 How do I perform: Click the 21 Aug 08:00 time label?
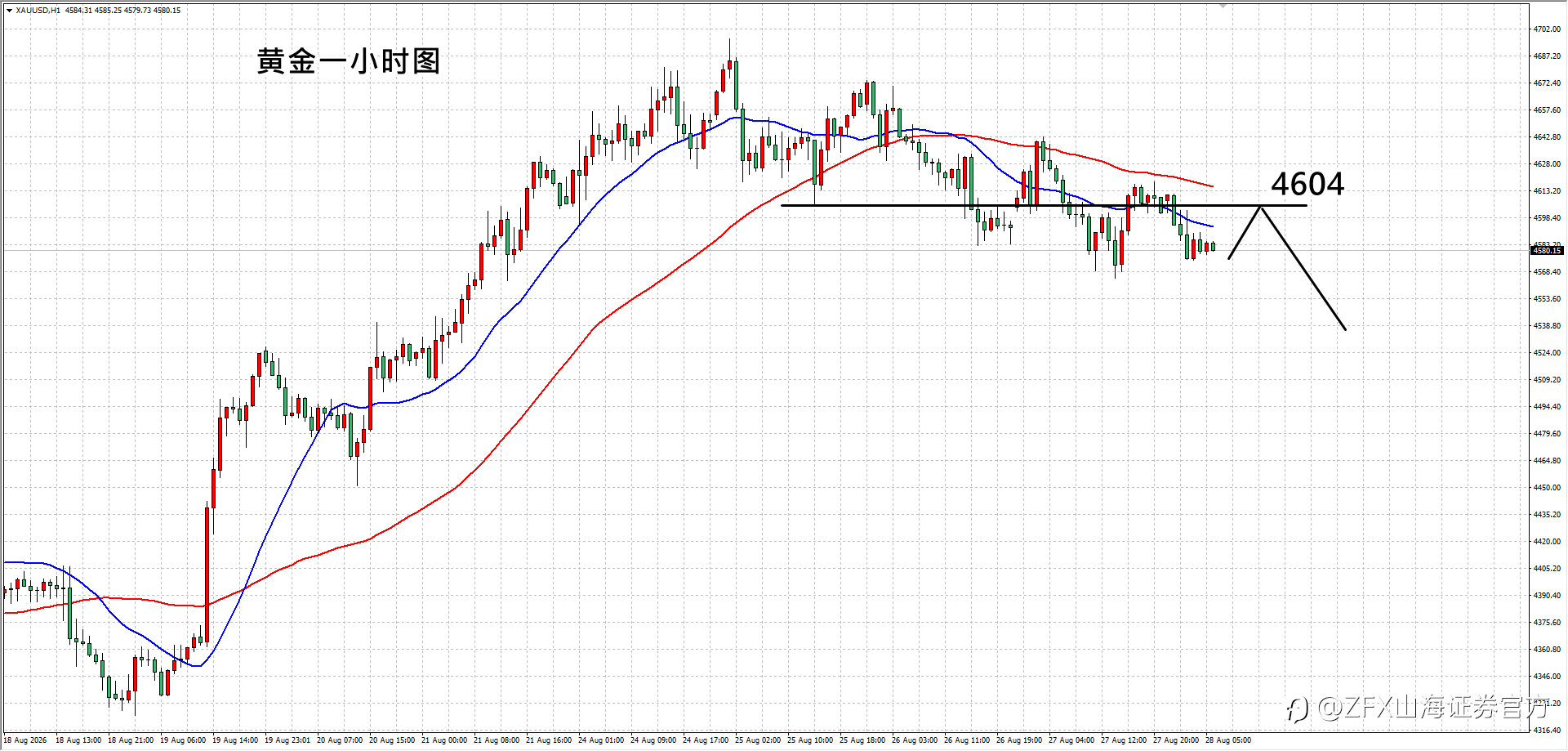tap(497, 740)
